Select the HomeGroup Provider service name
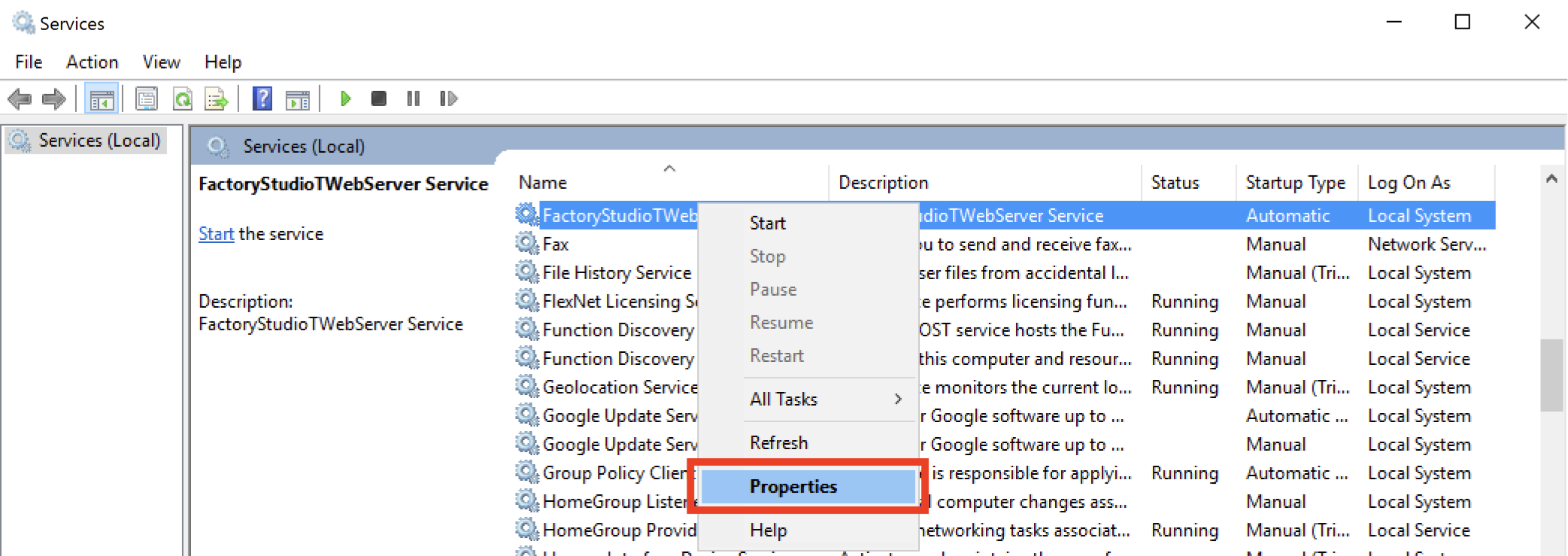This screenshot has width=1568, height=556. coord(620,530)
